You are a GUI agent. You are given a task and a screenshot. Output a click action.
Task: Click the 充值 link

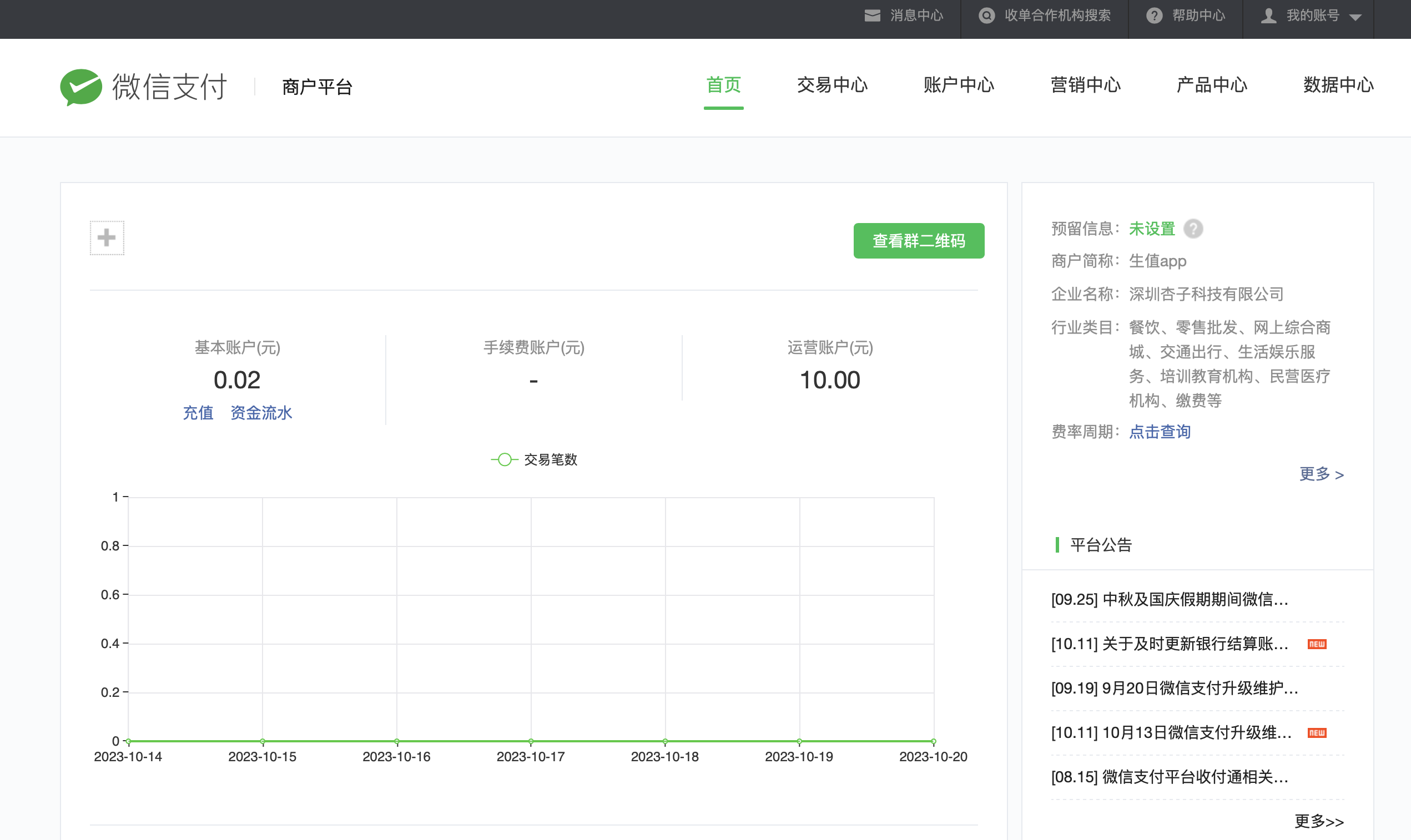198,413
